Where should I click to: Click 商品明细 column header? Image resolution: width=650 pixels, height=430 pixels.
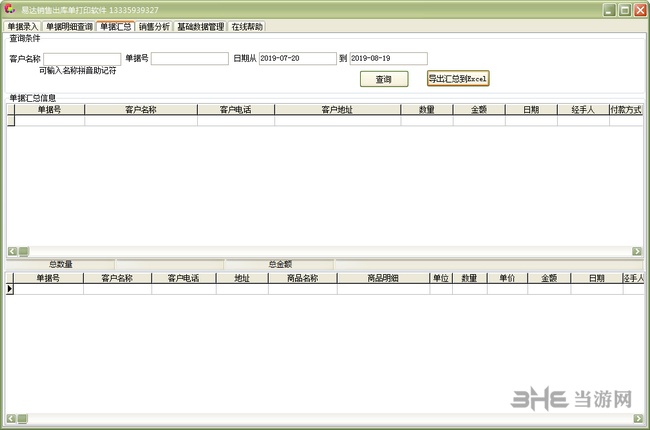click(x=383, y=278)
